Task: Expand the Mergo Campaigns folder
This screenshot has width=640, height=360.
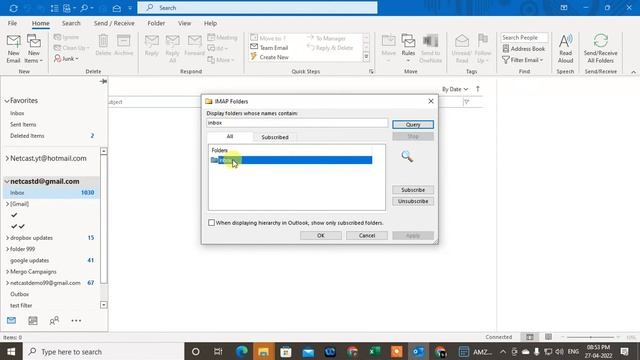Action: pos(7,271)
